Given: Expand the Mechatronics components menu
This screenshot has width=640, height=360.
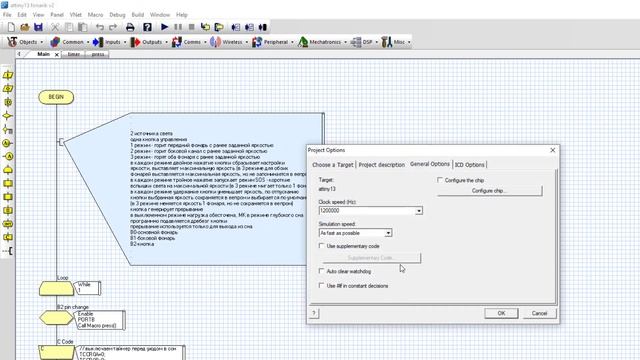Looking at the screenshot, I should (322, 42).
